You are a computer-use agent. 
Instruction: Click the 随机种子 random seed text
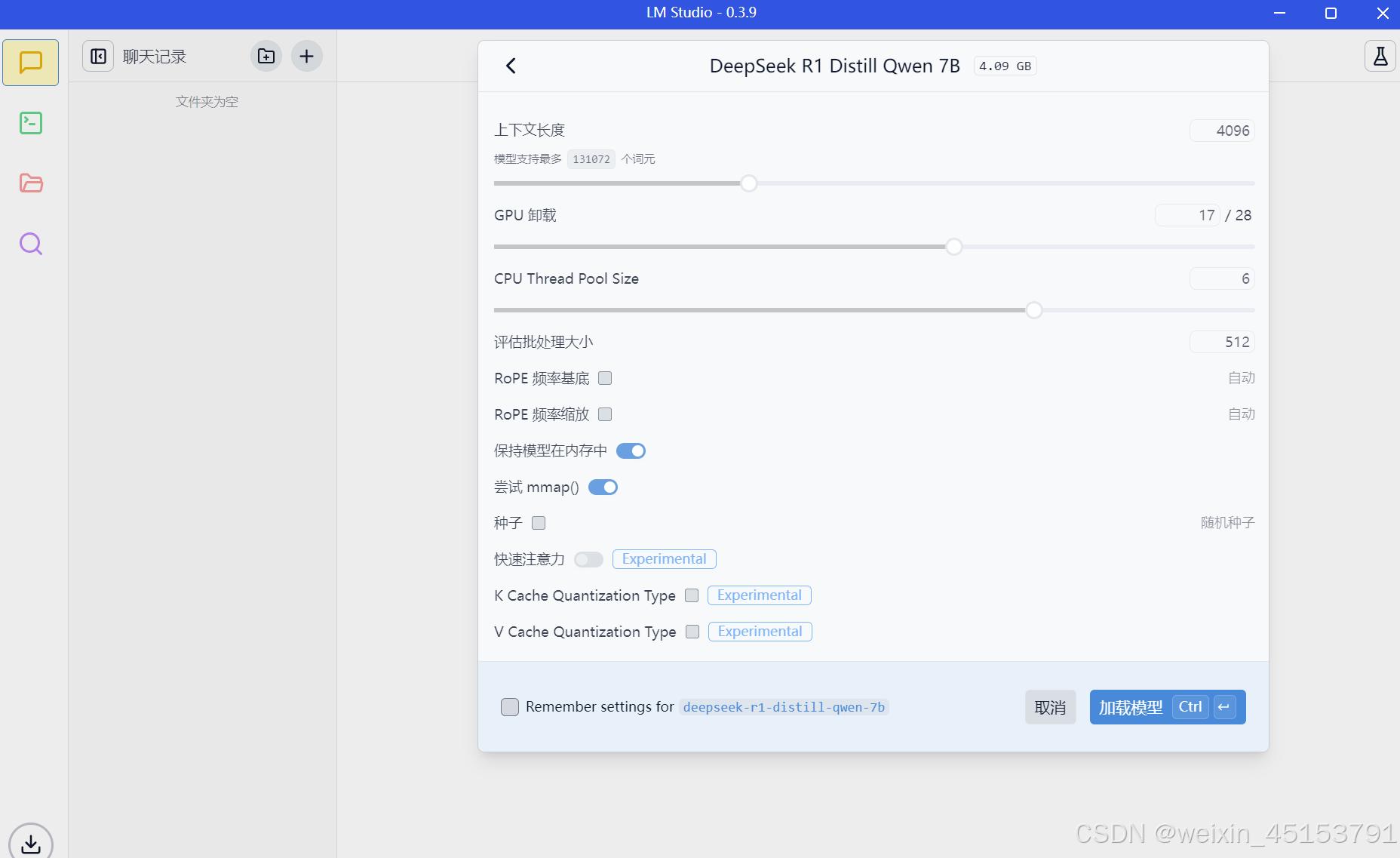(1227, 523)
